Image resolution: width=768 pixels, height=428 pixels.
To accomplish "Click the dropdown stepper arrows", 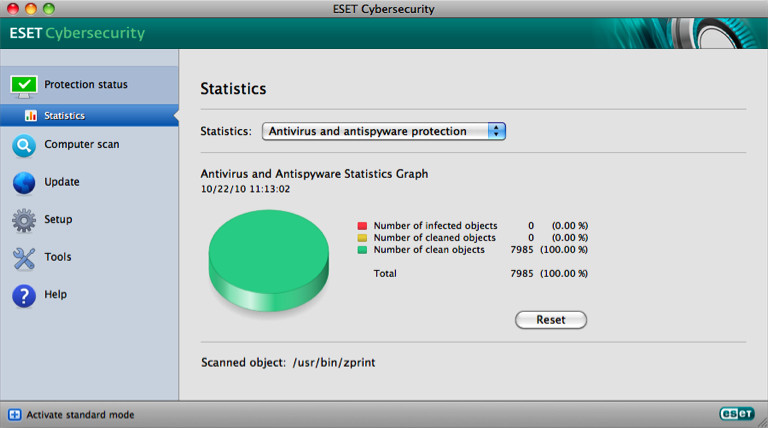I will 496,131.
